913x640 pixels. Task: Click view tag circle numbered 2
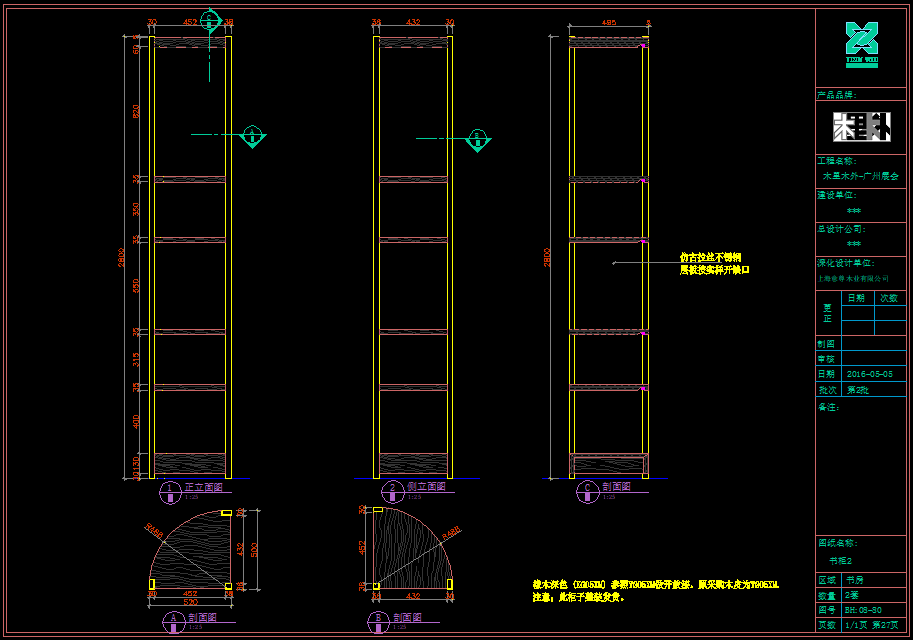[x=392, y=492]
